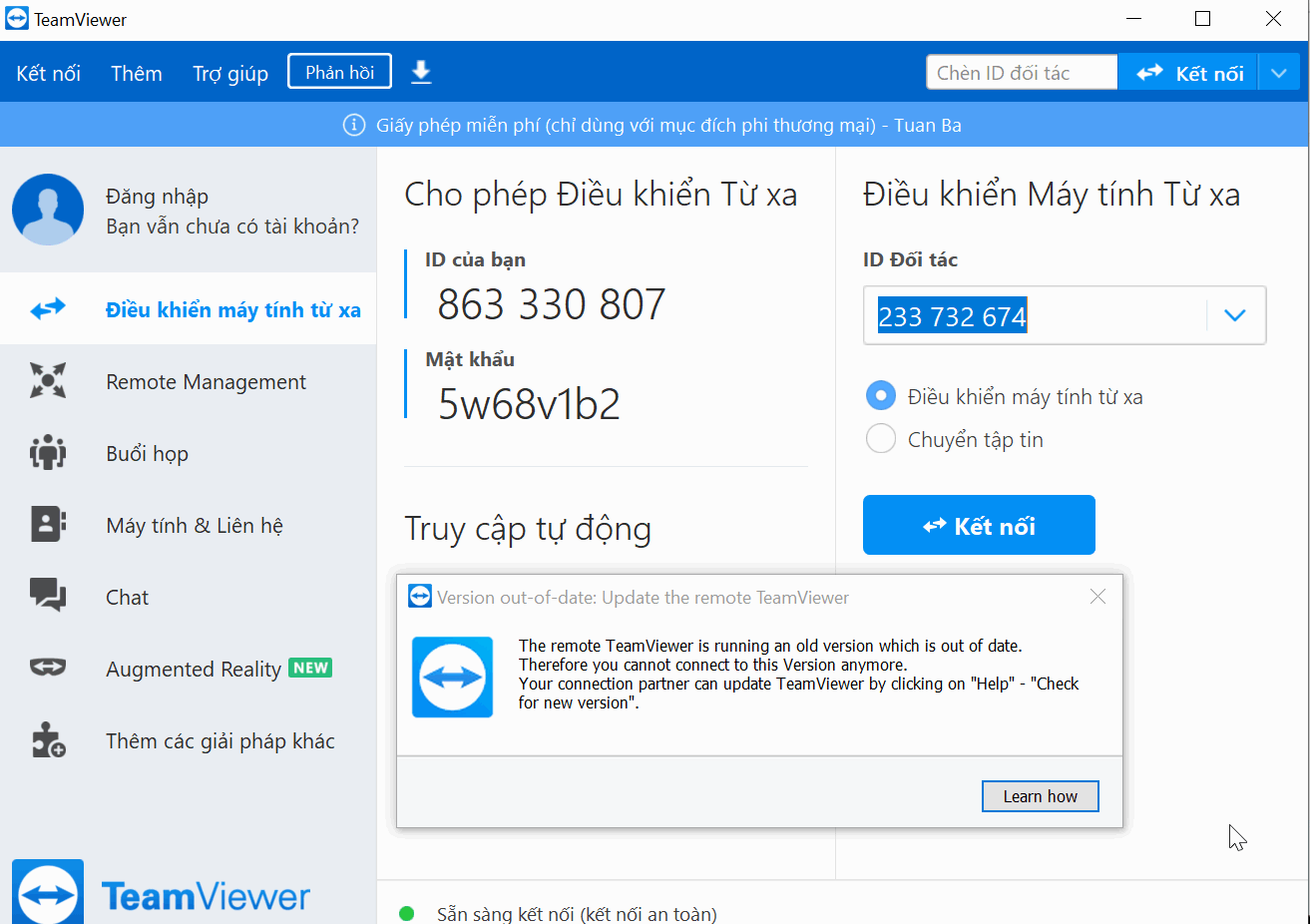This screenshot has width=1310, height=924.
Task: Expand the top Kết nối split-button arrow
Action: click(1279, 73)
